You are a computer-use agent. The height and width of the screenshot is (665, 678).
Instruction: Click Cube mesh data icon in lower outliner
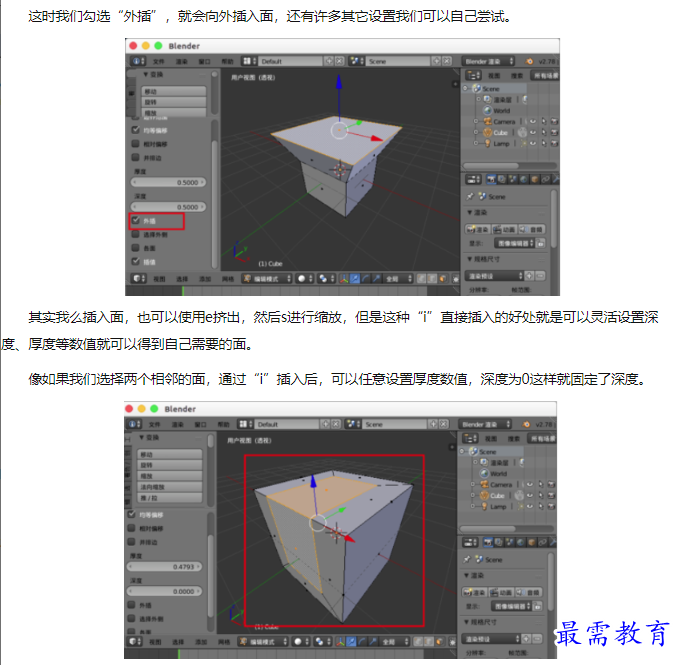pos(519,495)
